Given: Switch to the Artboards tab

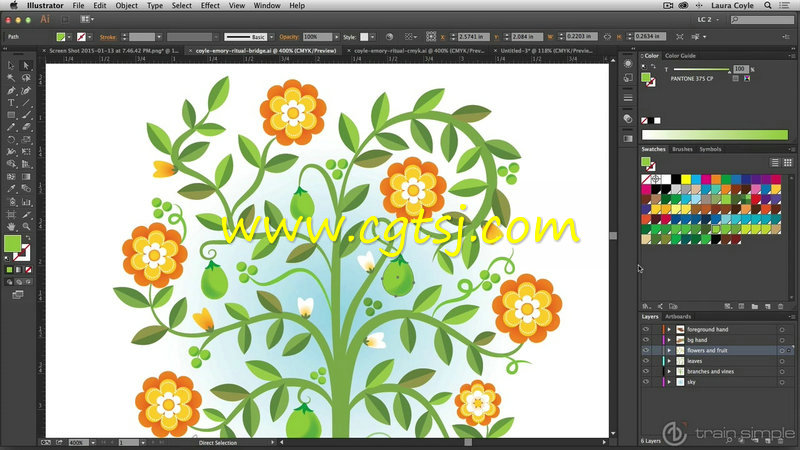Looking at the screenshot, I should pos(678,317).
